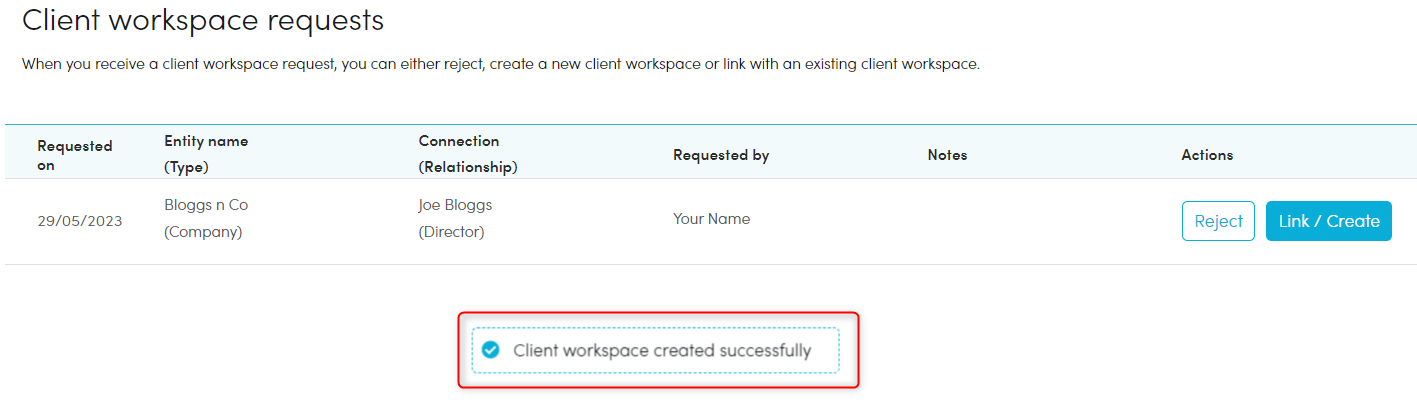
Task: Click the (Company) entity type text
Action: [x=203, y=232]
